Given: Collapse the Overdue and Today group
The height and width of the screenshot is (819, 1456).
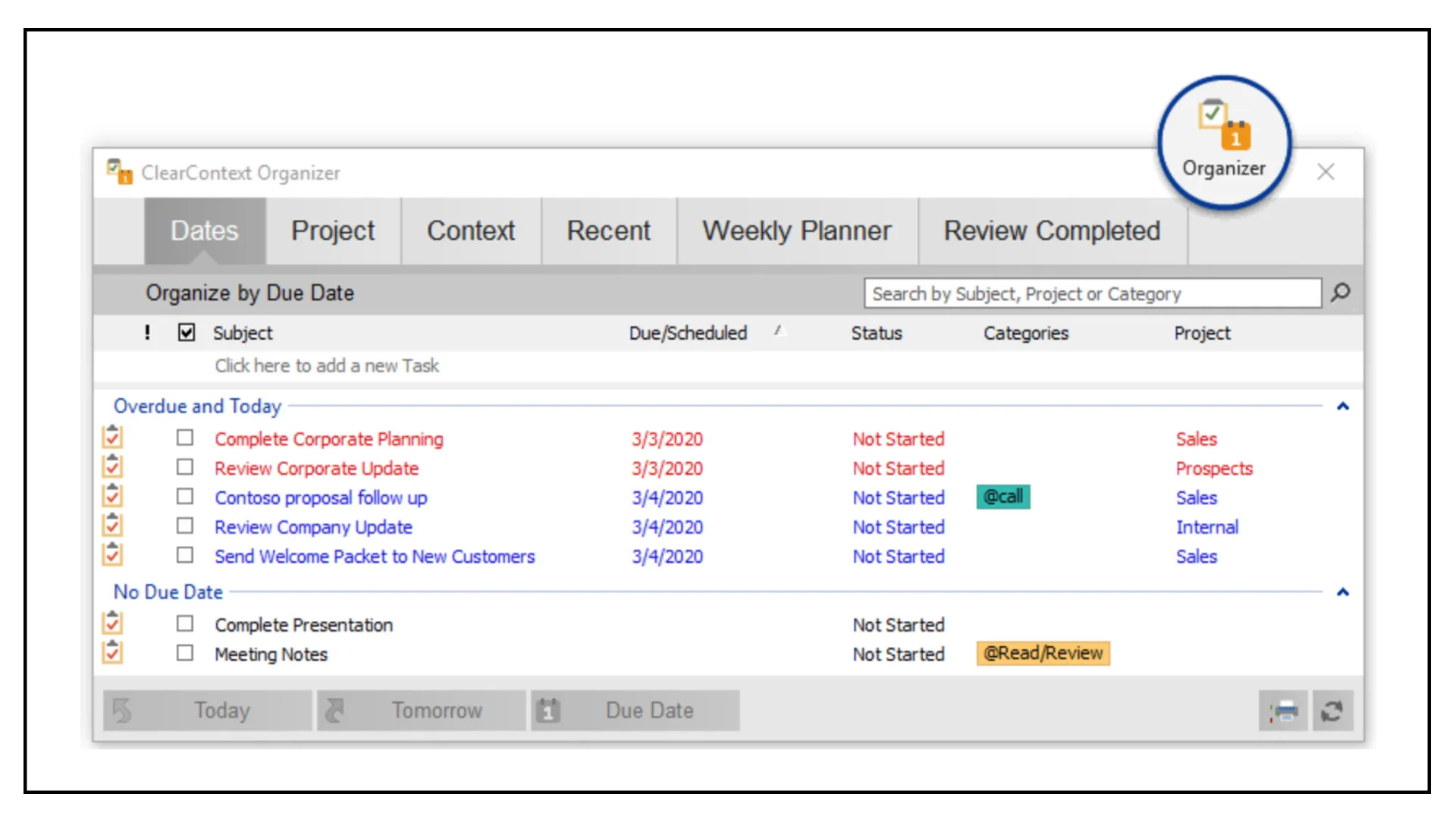Looking at the screenshot, I should point(1343,406).
